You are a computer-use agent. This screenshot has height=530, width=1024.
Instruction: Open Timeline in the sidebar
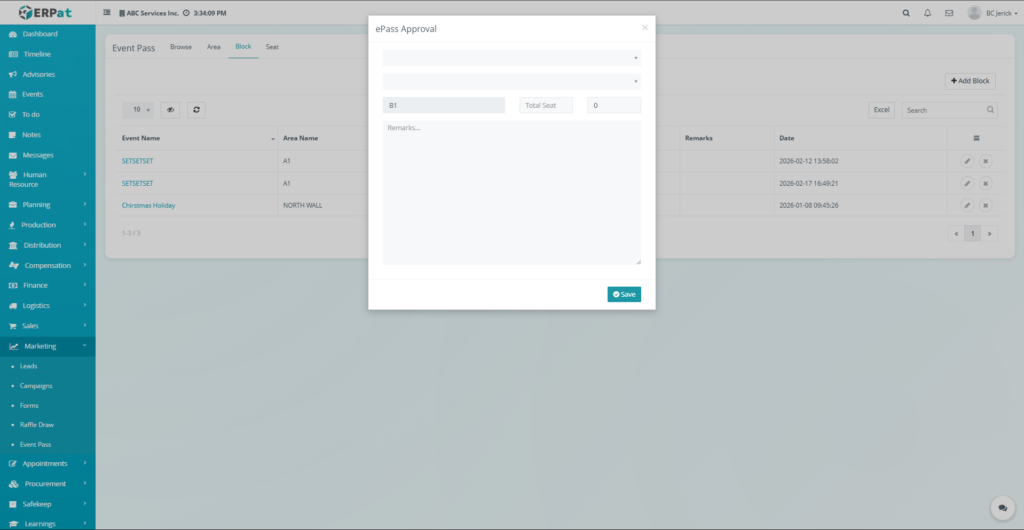tap(47, 54)
